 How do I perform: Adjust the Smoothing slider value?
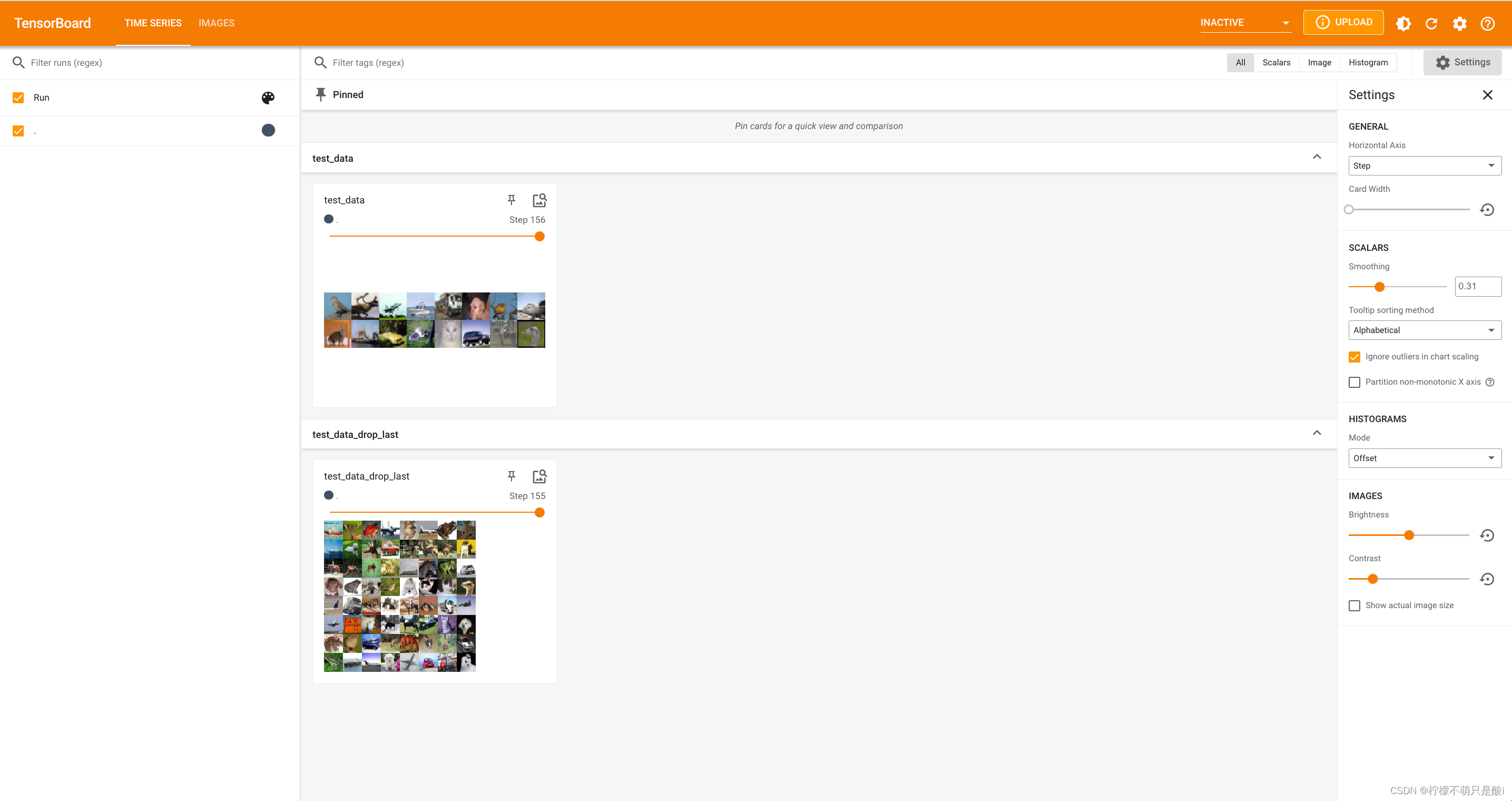tap(1379, 286)
